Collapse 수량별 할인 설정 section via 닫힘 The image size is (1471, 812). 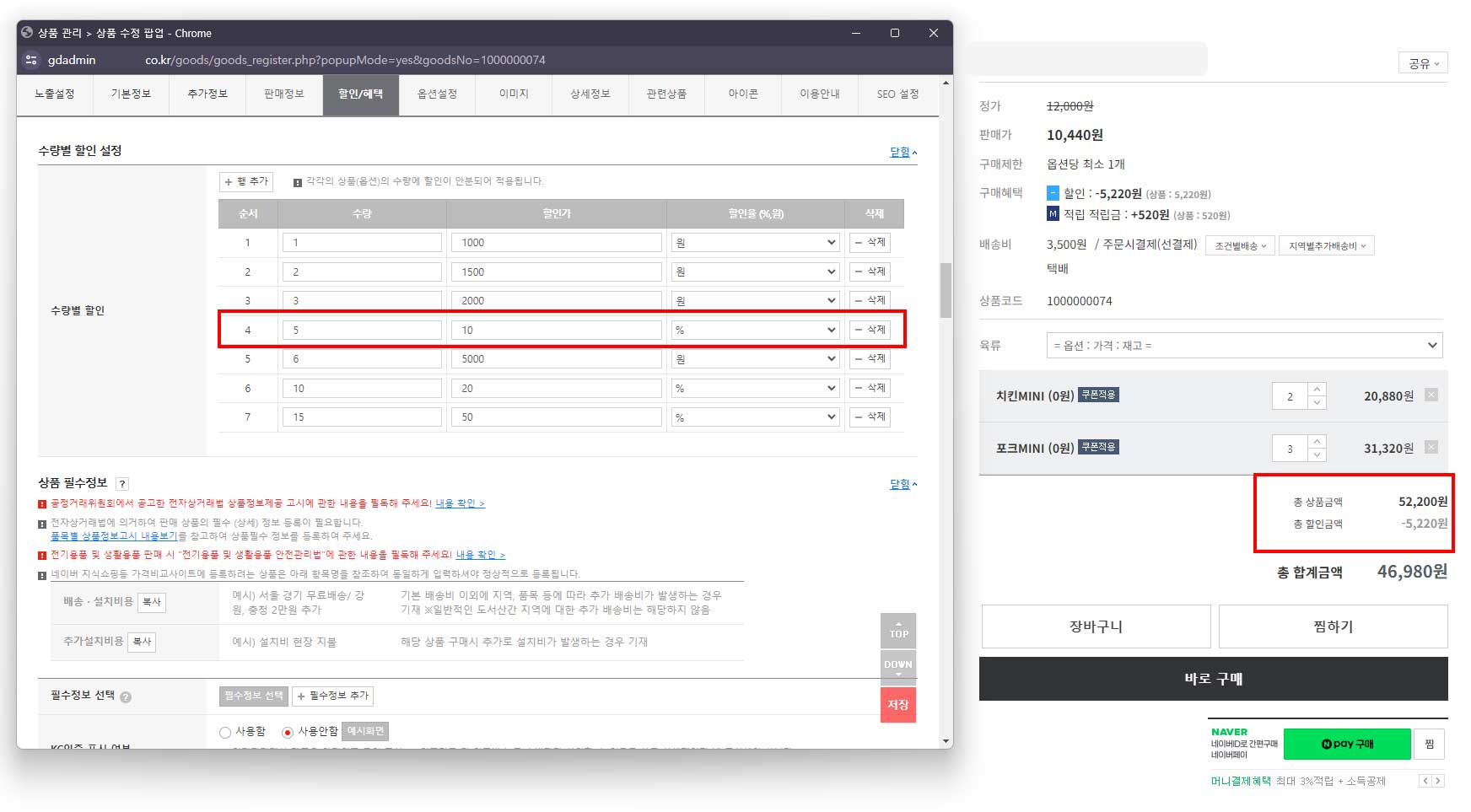coord(903,152)
